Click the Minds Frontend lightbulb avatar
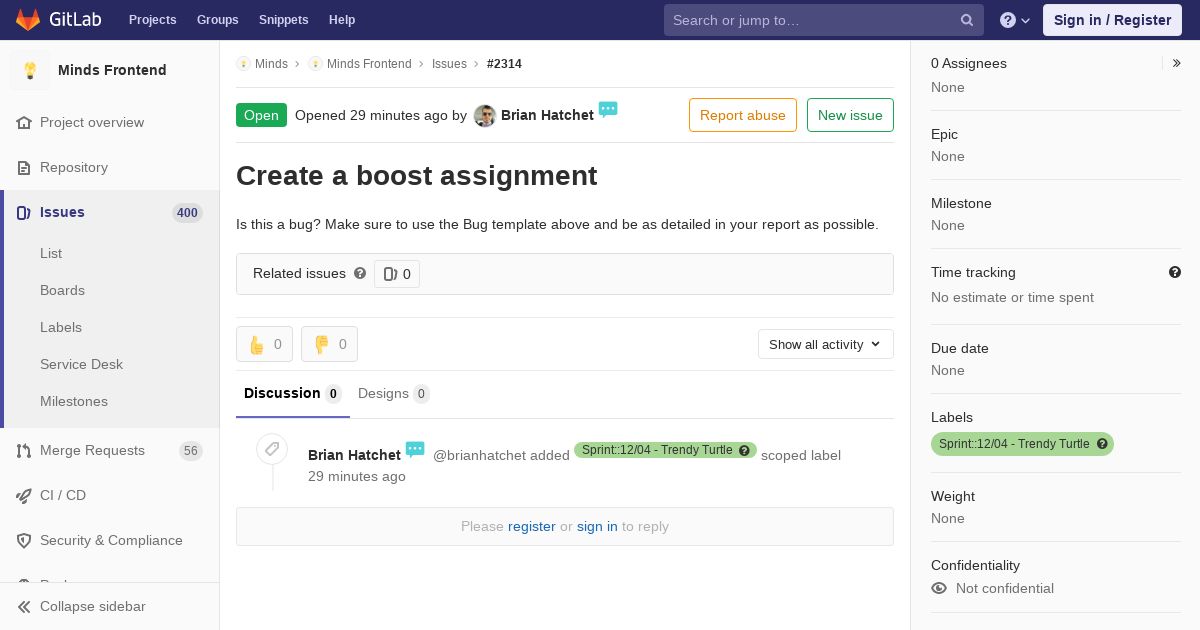This screenshot has width=1200, height=630. tap(30, 70)
